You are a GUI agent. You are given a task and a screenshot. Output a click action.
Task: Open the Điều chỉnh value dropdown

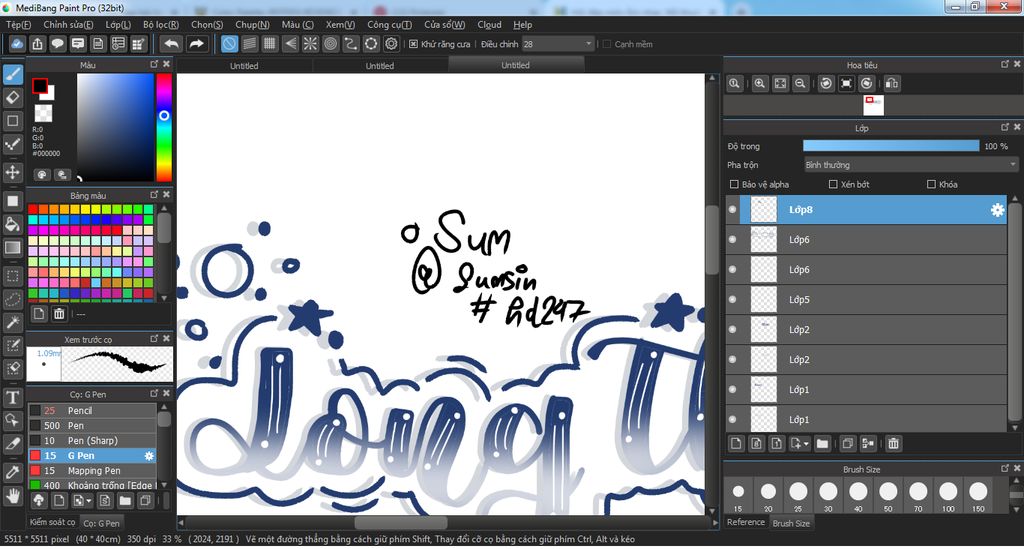[558, 44]
